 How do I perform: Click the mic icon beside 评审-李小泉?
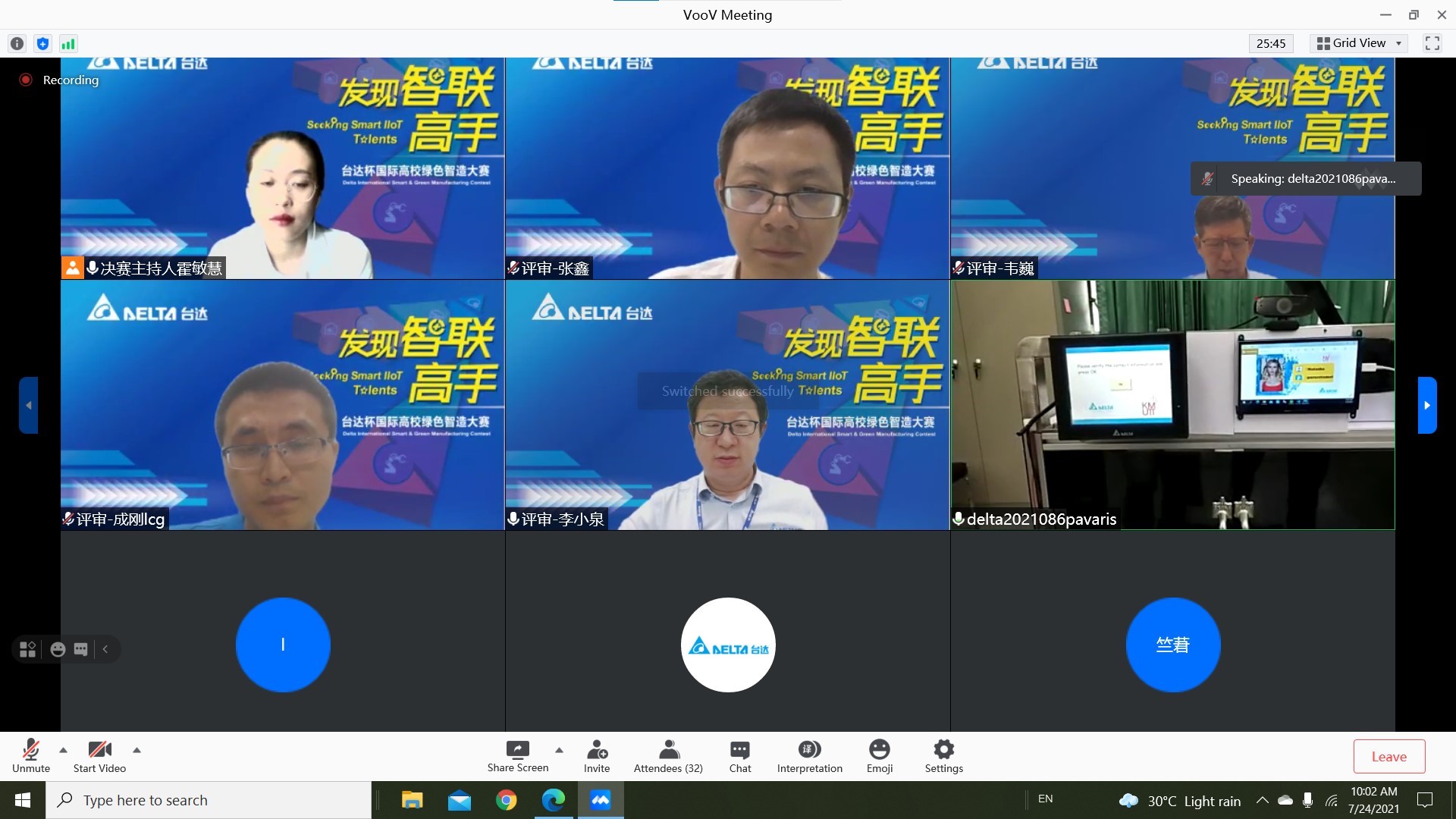tap(513, 519)
